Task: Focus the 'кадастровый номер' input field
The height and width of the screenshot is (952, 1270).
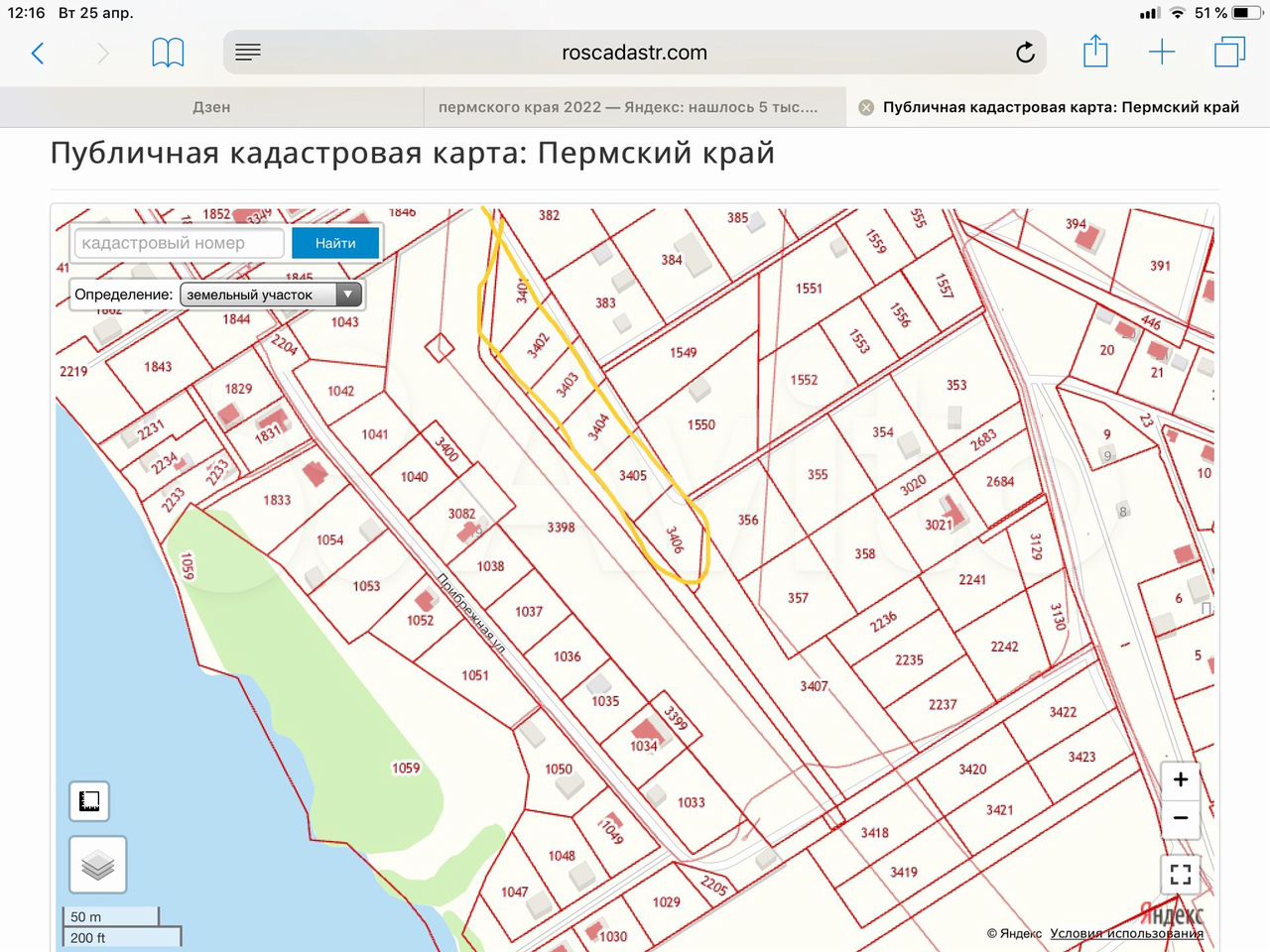Action: (x=179, y=243)
